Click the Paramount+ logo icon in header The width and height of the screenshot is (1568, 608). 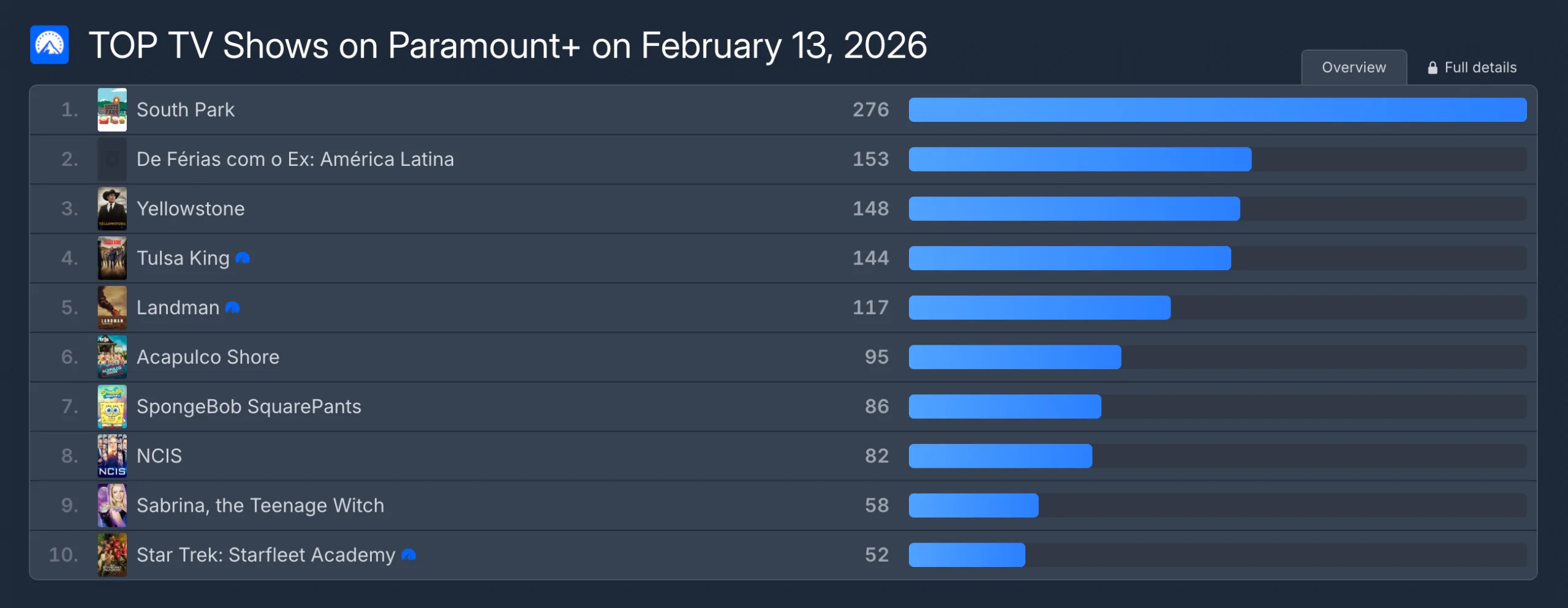pos(50,45)
